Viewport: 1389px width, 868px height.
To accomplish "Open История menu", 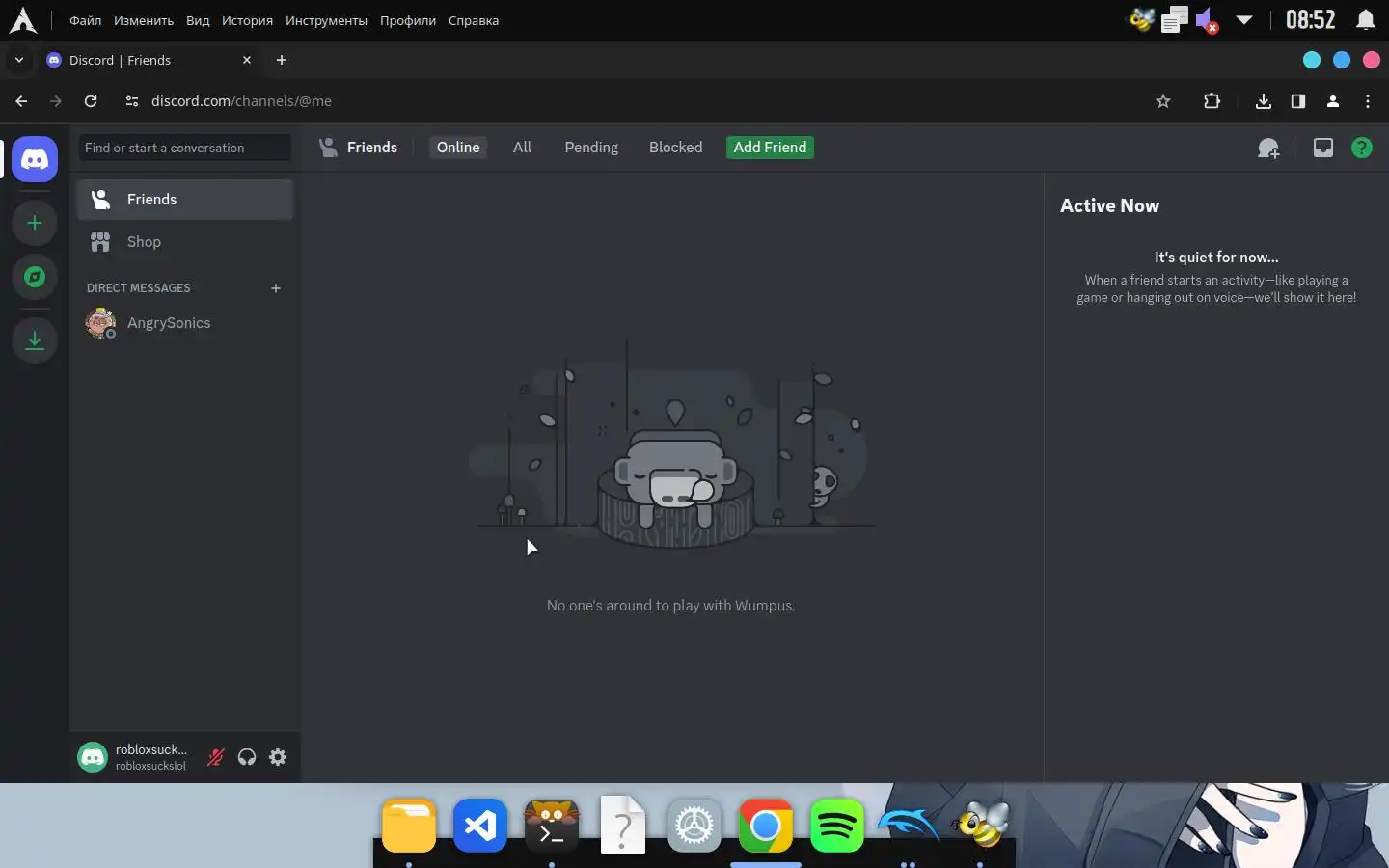I will point(247,20).
